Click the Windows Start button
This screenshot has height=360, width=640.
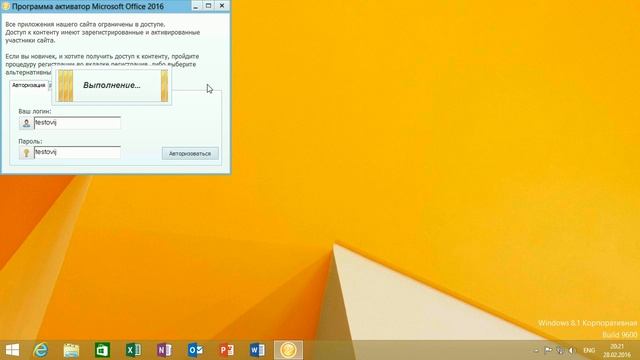pyautogui.click(x=12, y=350)
